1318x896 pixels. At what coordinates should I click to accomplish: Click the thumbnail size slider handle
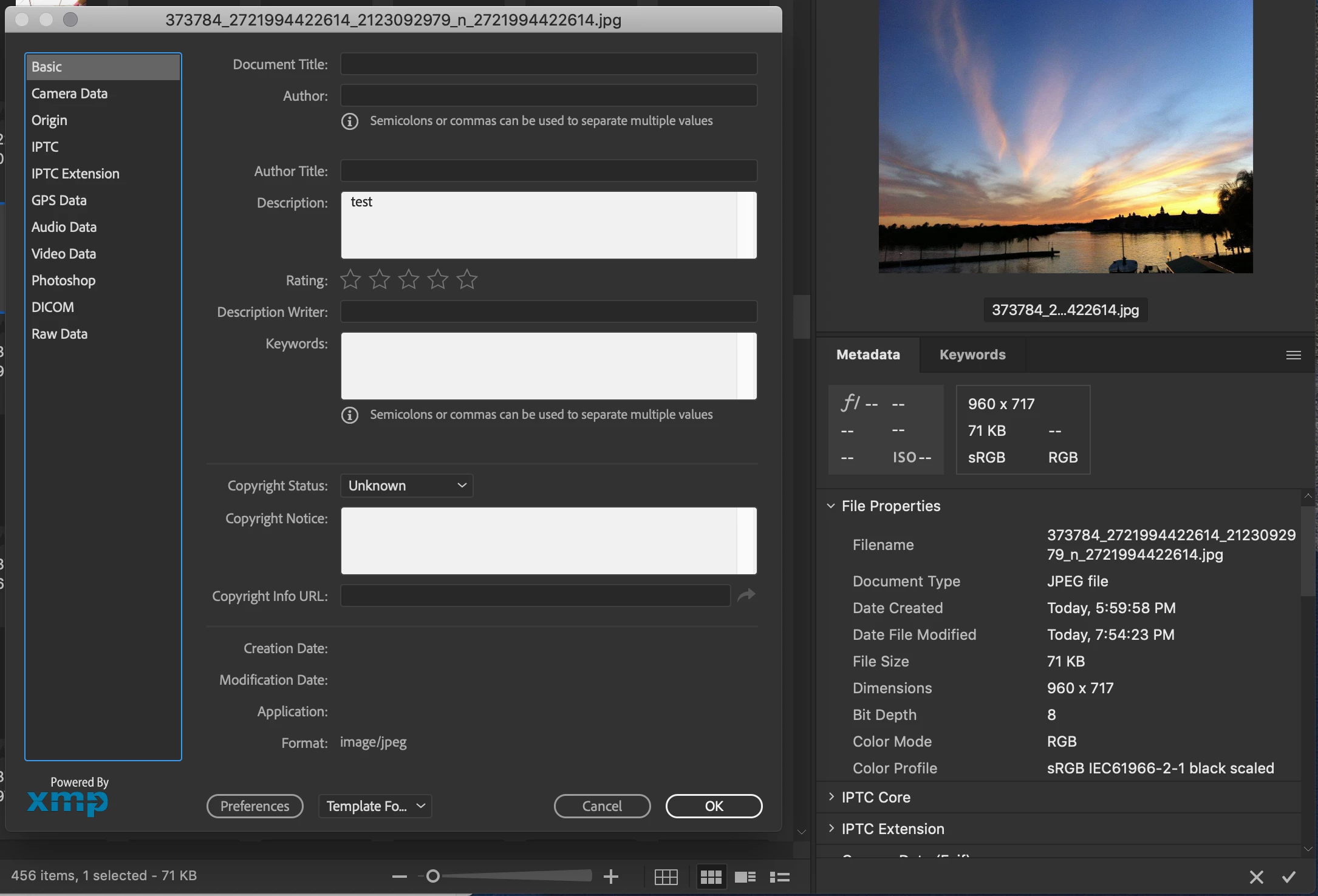(x=433, y=876)
